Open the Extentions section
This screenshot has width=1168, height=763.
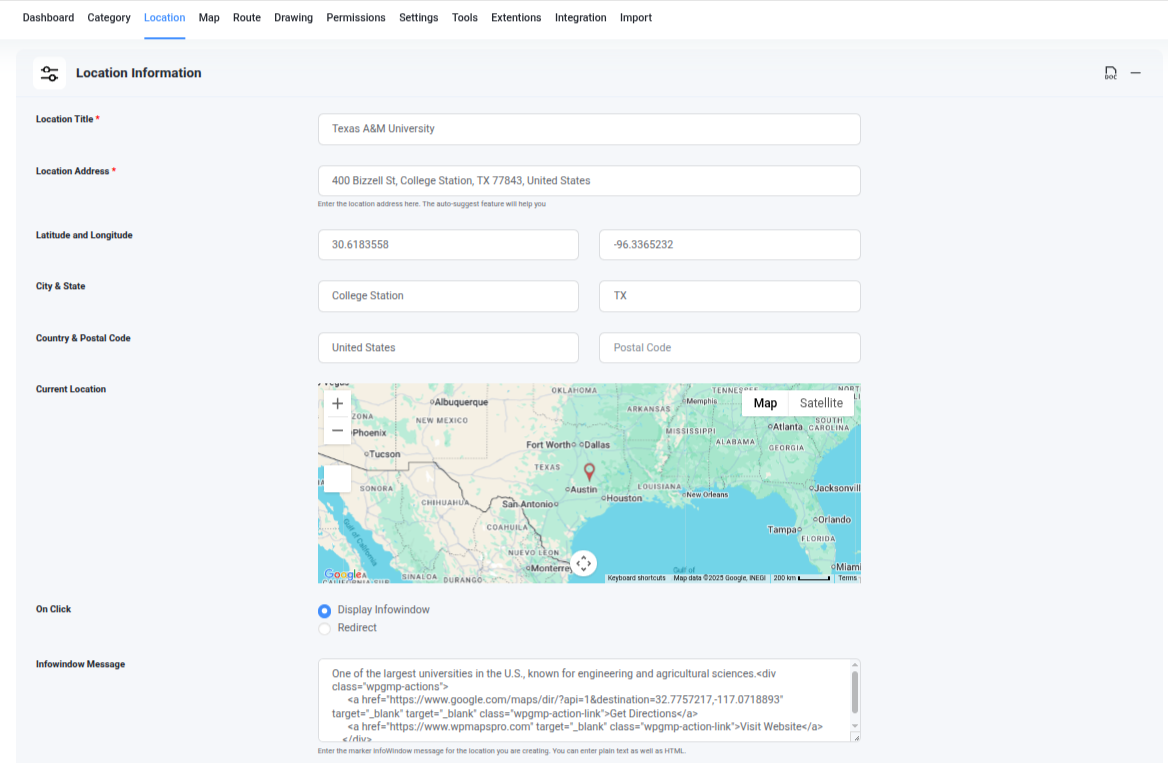[516, 17]
